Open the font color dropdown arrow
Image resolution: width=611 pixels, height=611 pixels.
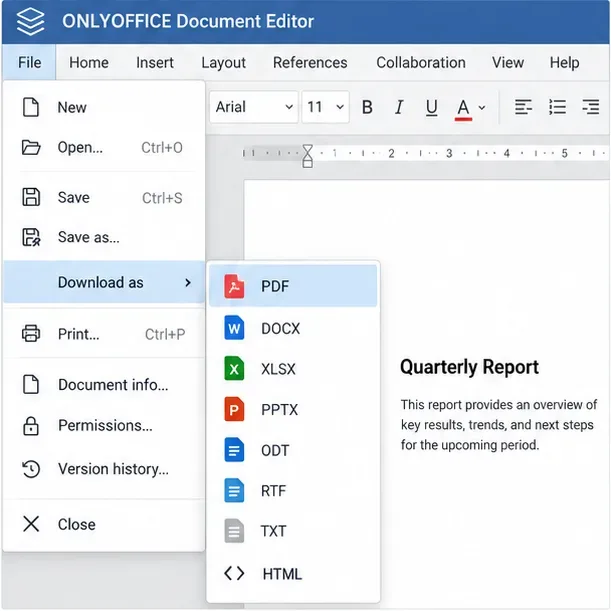coord(482,108)
